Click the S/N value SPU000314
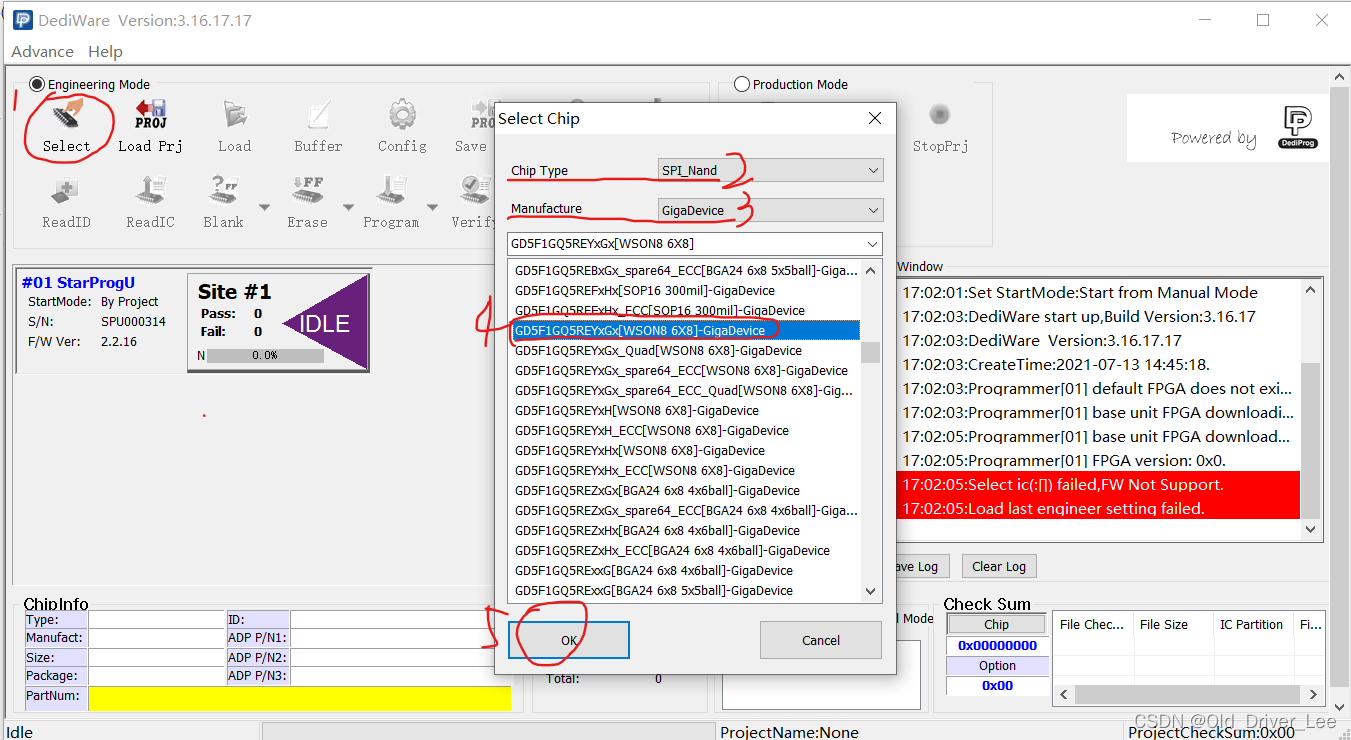Viewport: 1351px width, 740px height. [x=133, y=321]
